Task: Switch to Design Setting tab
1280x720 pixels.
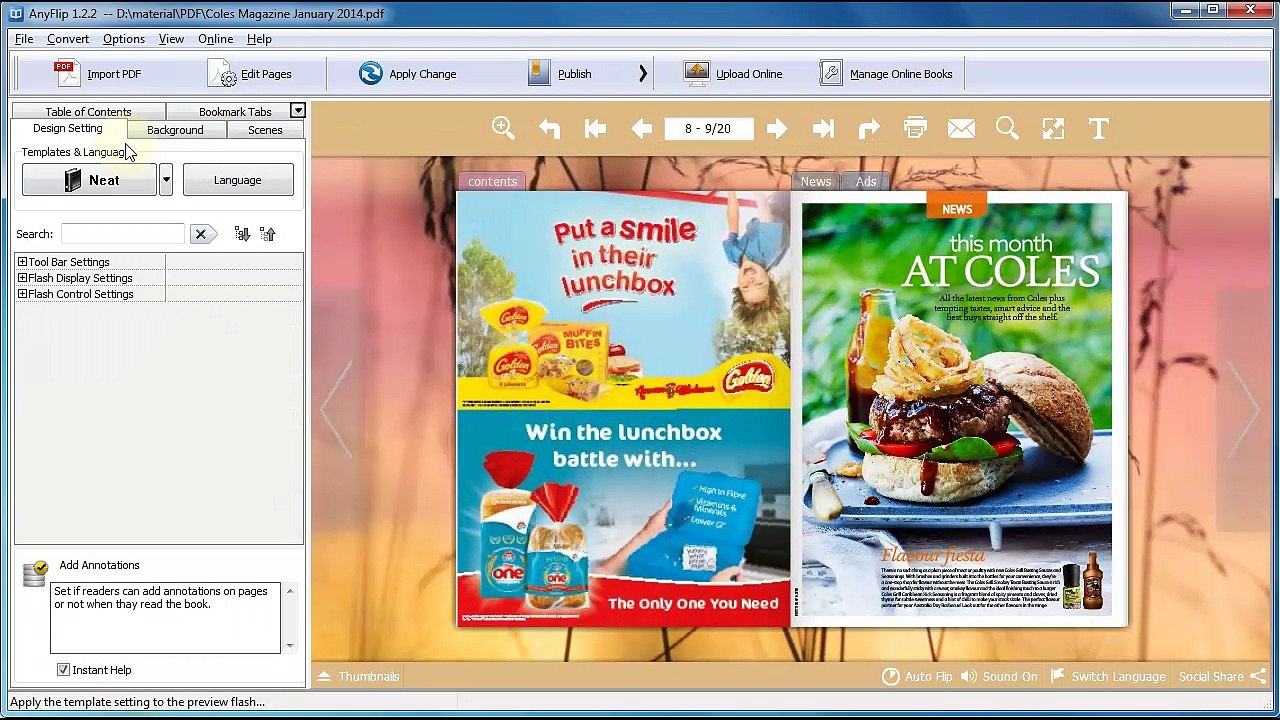Action: pyautogui.click(x=68, y=129)
